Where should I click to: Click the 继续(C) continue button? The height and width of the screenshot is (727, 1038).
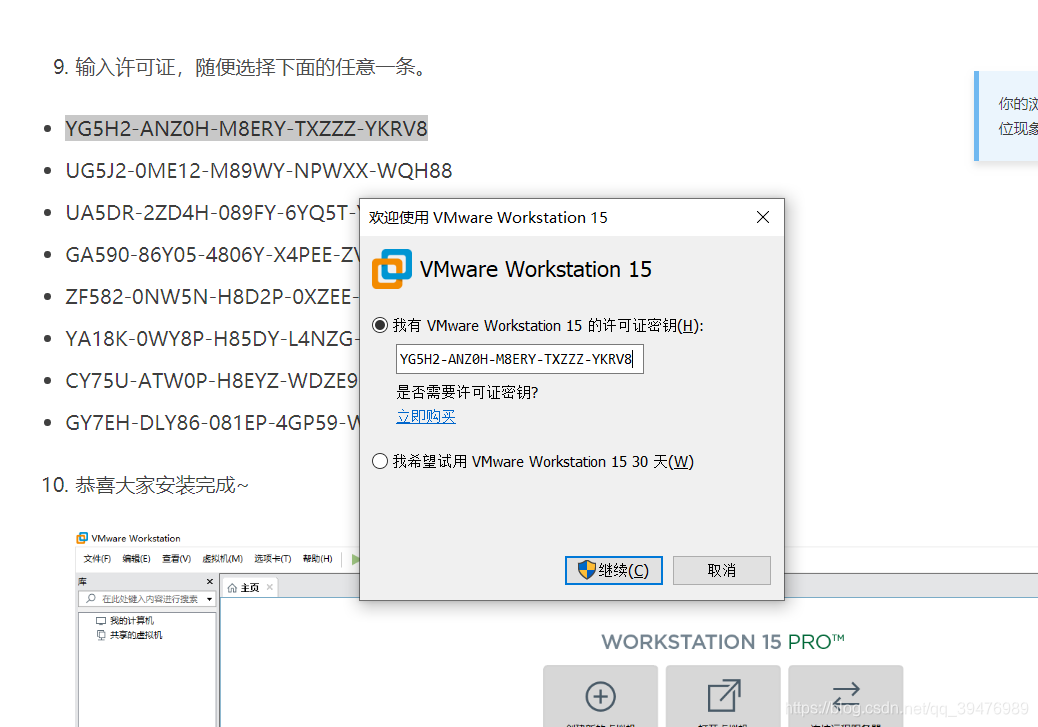(x=614, y=570)
